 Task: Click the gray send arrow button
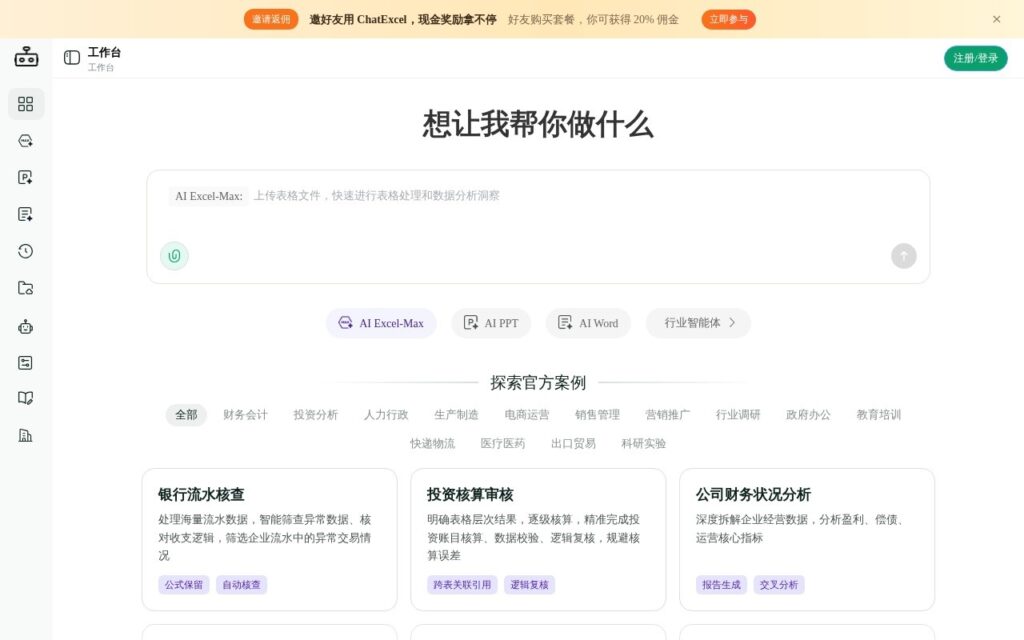coord(904,256)
